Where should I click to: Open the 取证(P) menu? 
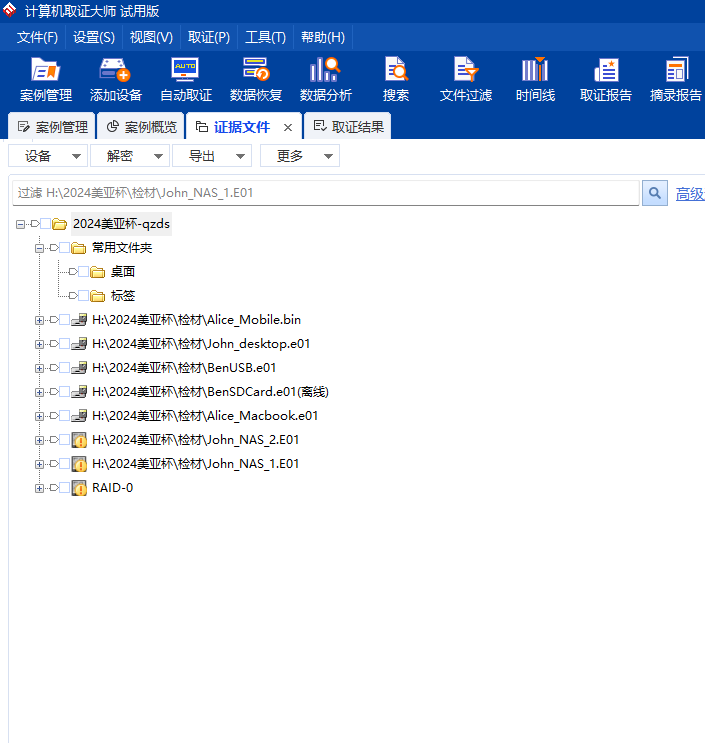[208, 37]
